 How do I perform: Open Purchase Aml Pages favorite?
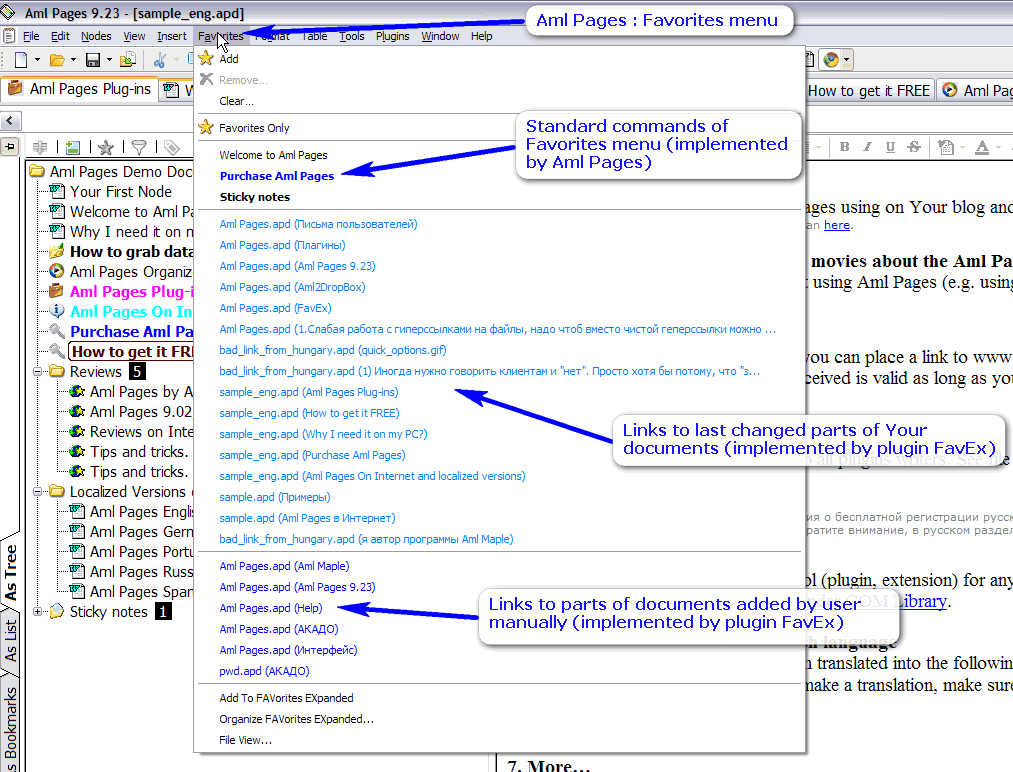(277, 176)
